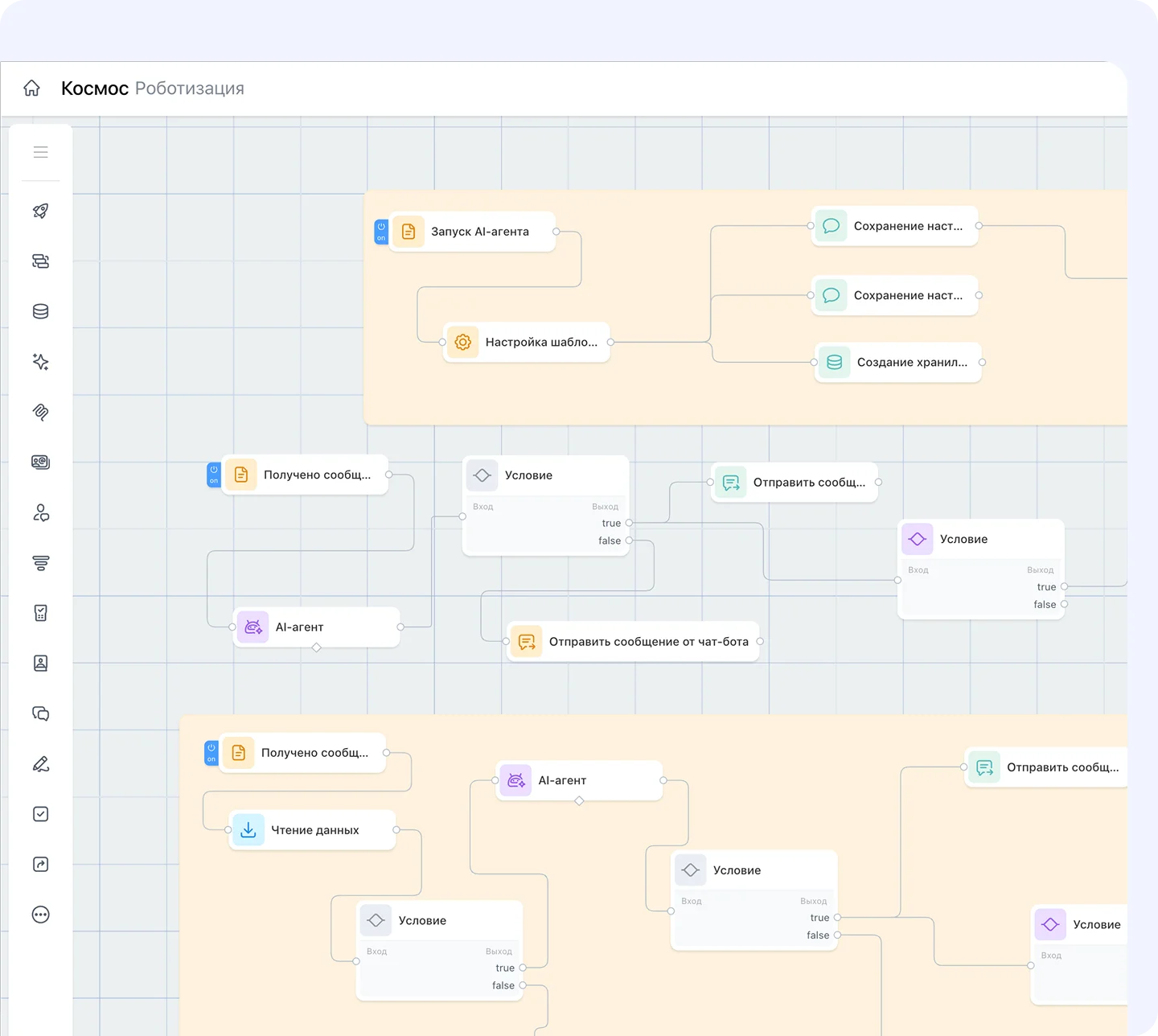Open the chat bubbles icon in sidebar
The image size is (1158, 1036).
point(40,713)
